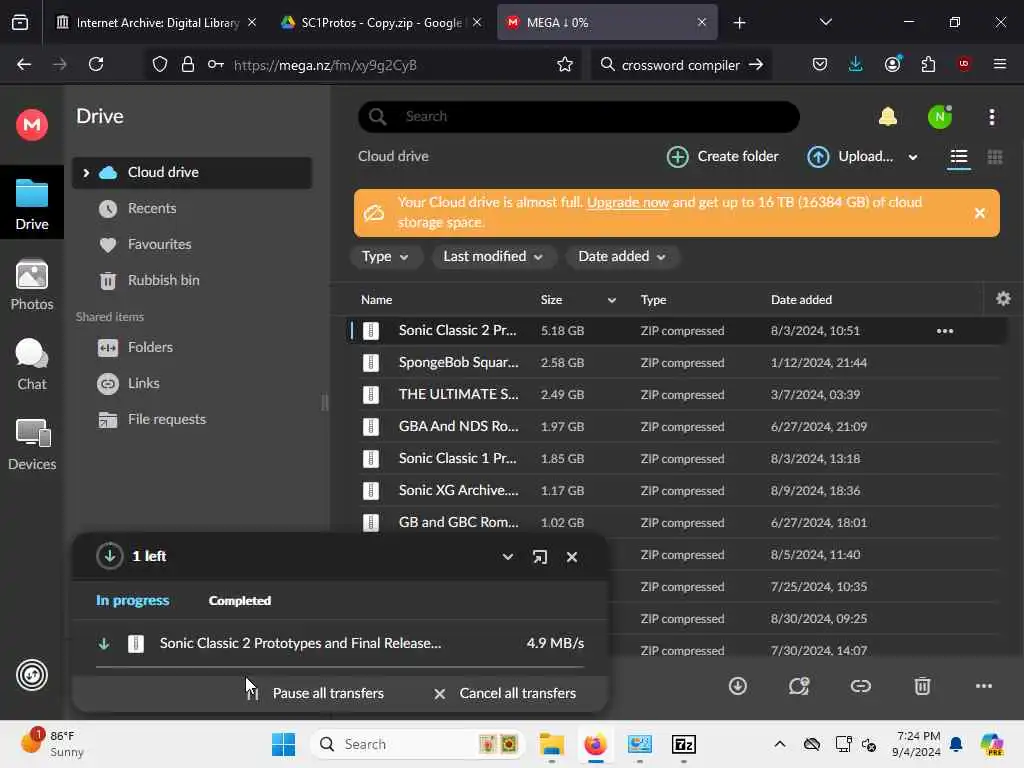Click the Upload button
This screenshot has height=768, width=1024.
click(850, 157)
